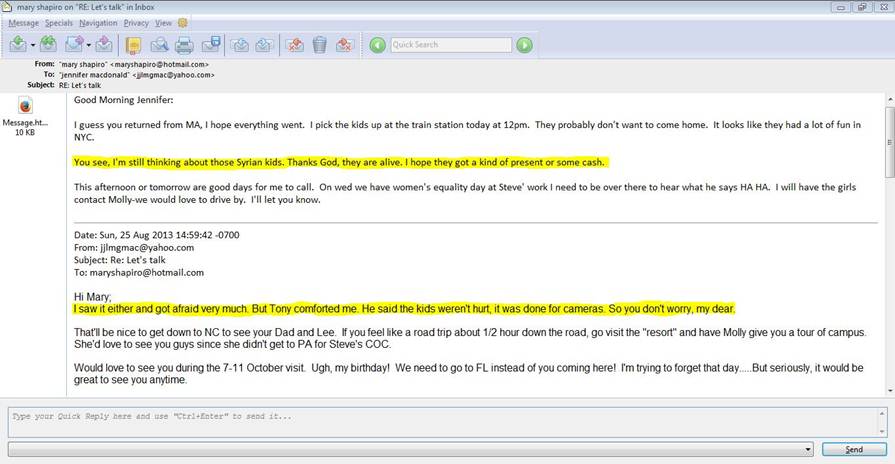Viewport: 895px width, 464px height.
Task: Click the green next search result arrow
Action: click(524, 45)
